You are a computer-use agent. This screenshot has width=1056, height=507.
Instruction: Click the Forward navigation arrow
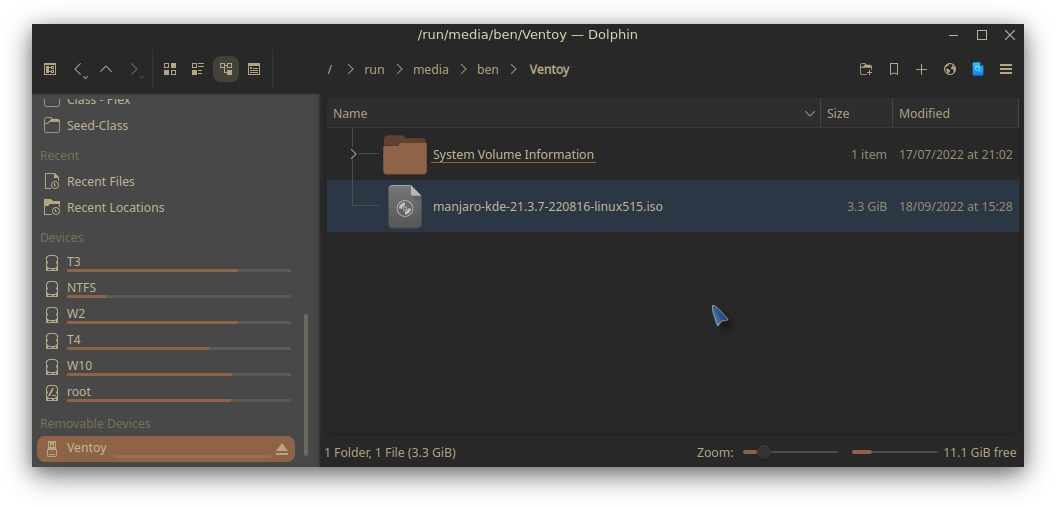click(x=134, y=69)
